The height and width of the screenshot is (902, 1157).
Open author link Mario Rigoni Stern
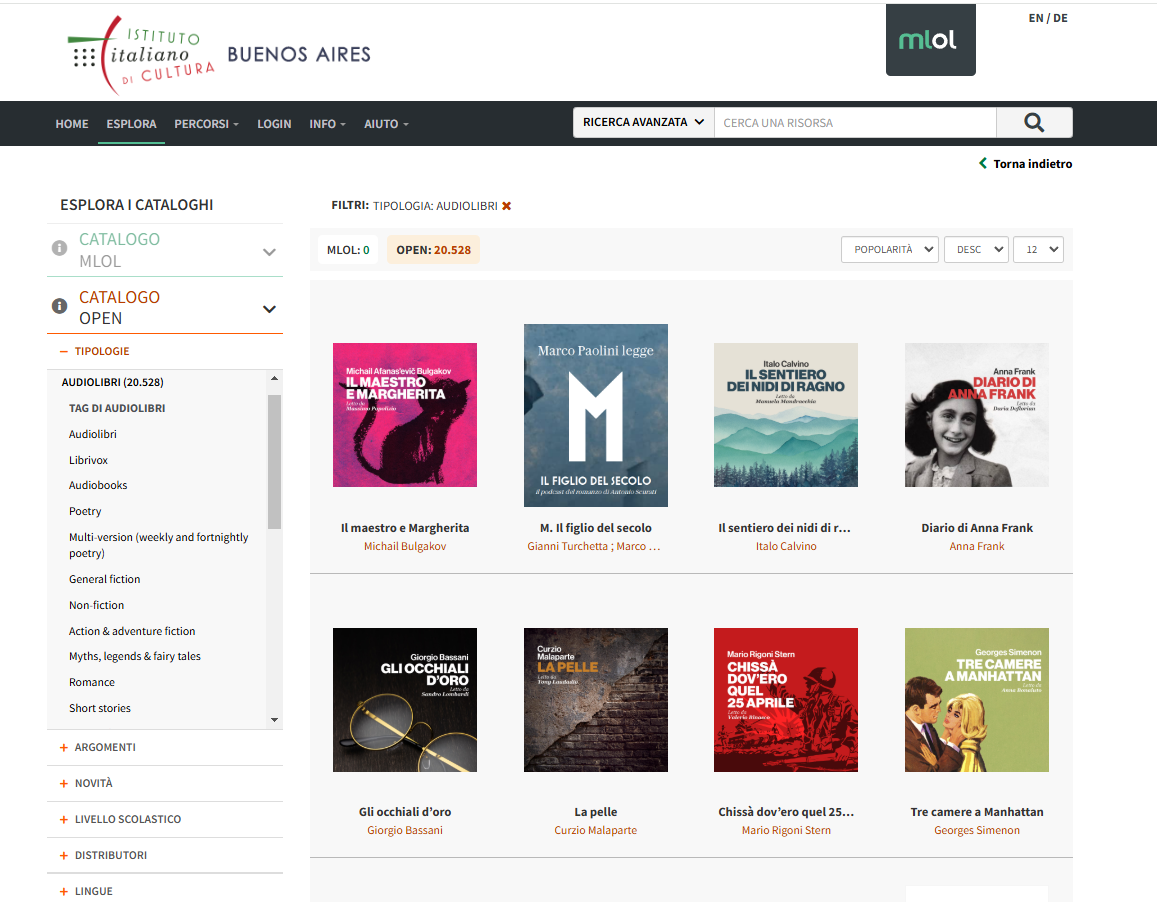786,830
